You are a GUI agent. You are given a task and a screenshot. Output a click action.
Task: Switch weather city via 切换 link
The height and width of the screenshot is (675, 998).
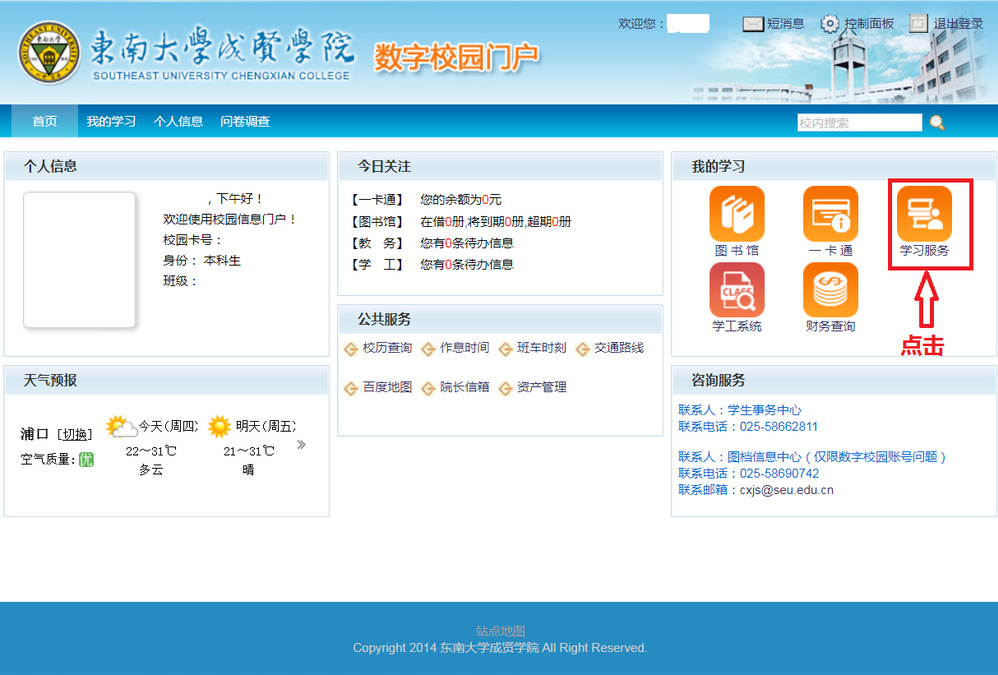tap(75, 434)
